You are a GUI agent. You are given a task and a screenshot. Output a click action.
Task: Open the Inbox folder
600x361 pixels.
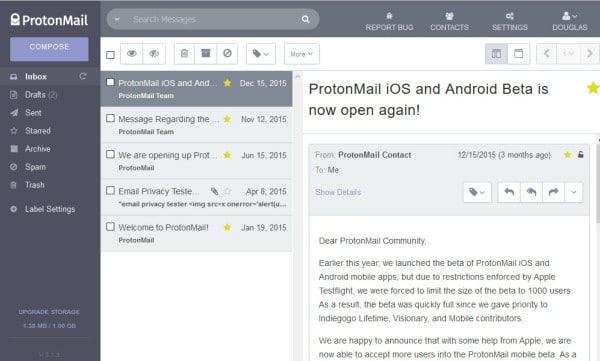pyautogui.click(x=36, y=77)
